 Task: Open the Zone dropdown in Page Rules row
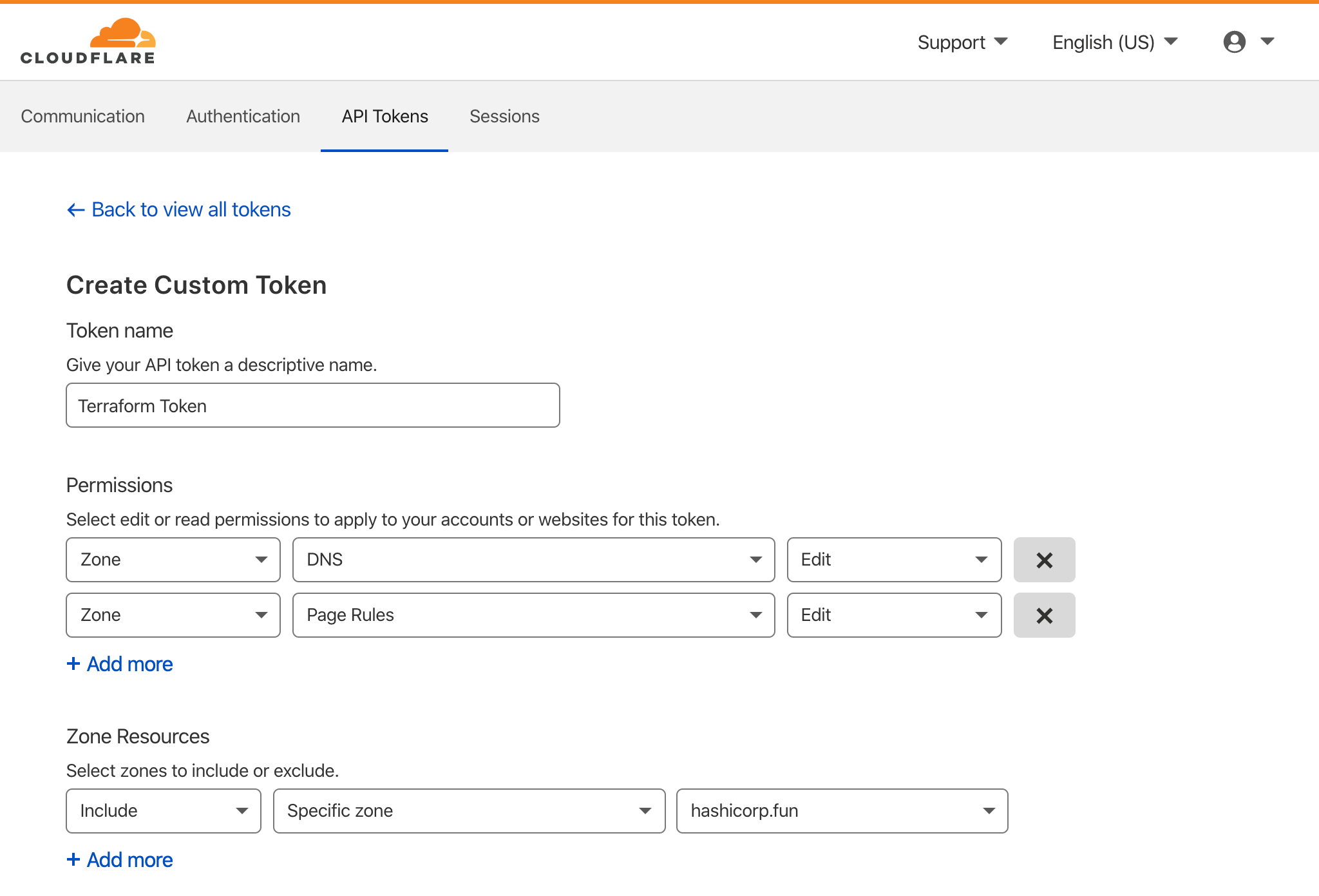click(173, 615)
